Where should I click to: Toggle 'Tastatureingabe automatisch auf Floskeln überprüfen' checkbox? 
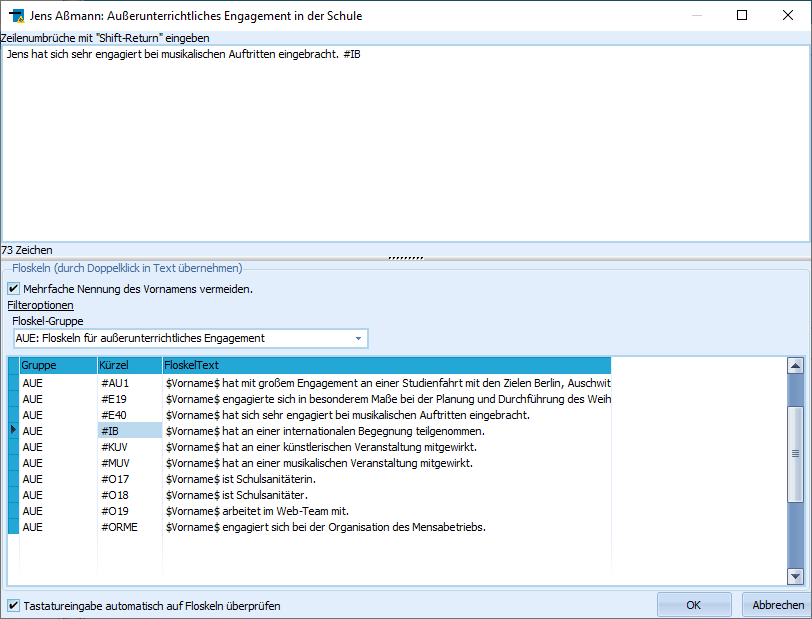(x=13, y=605)
